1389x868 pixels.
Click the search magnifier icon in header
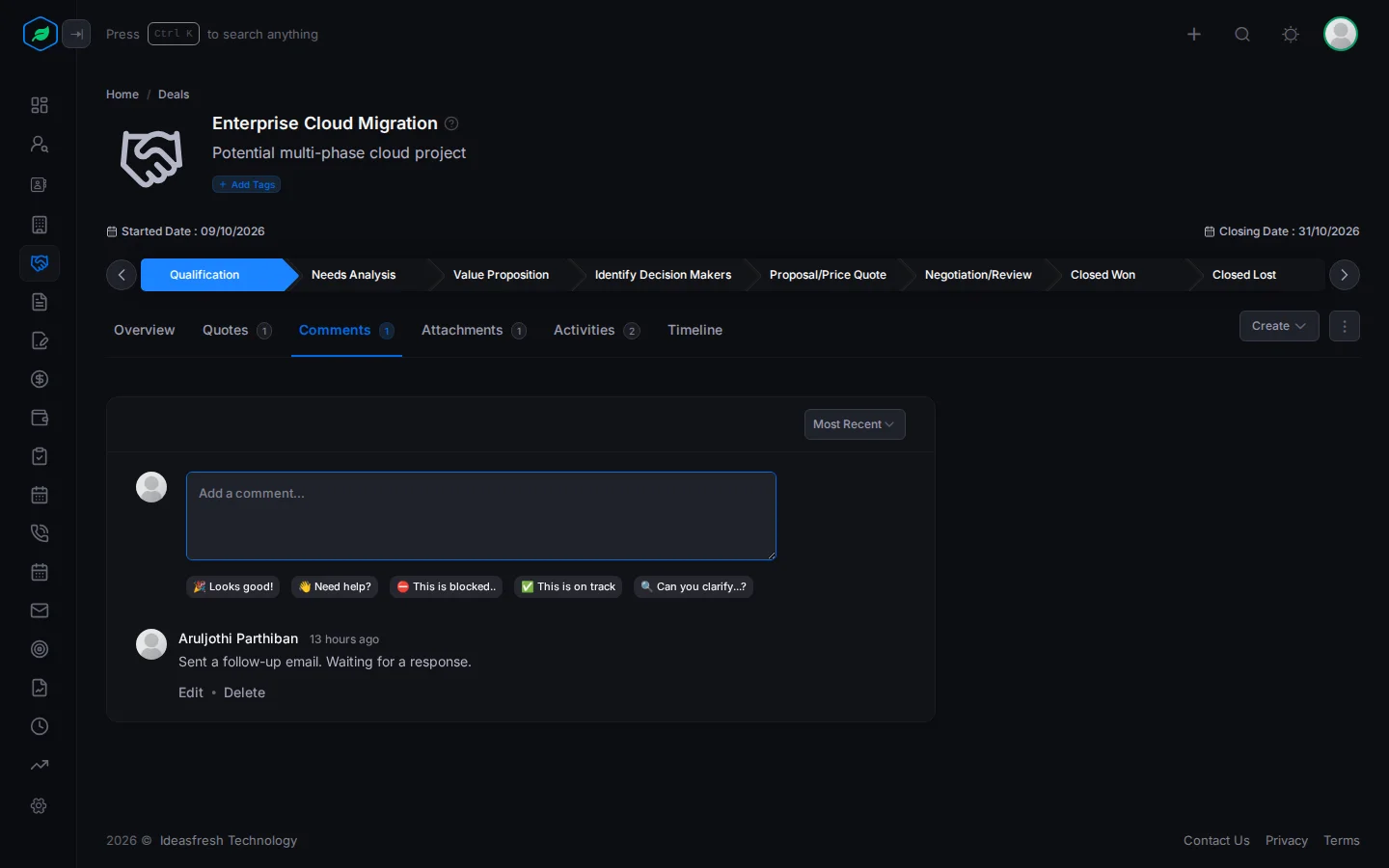pyautogui.click(x=1242, y=34)
